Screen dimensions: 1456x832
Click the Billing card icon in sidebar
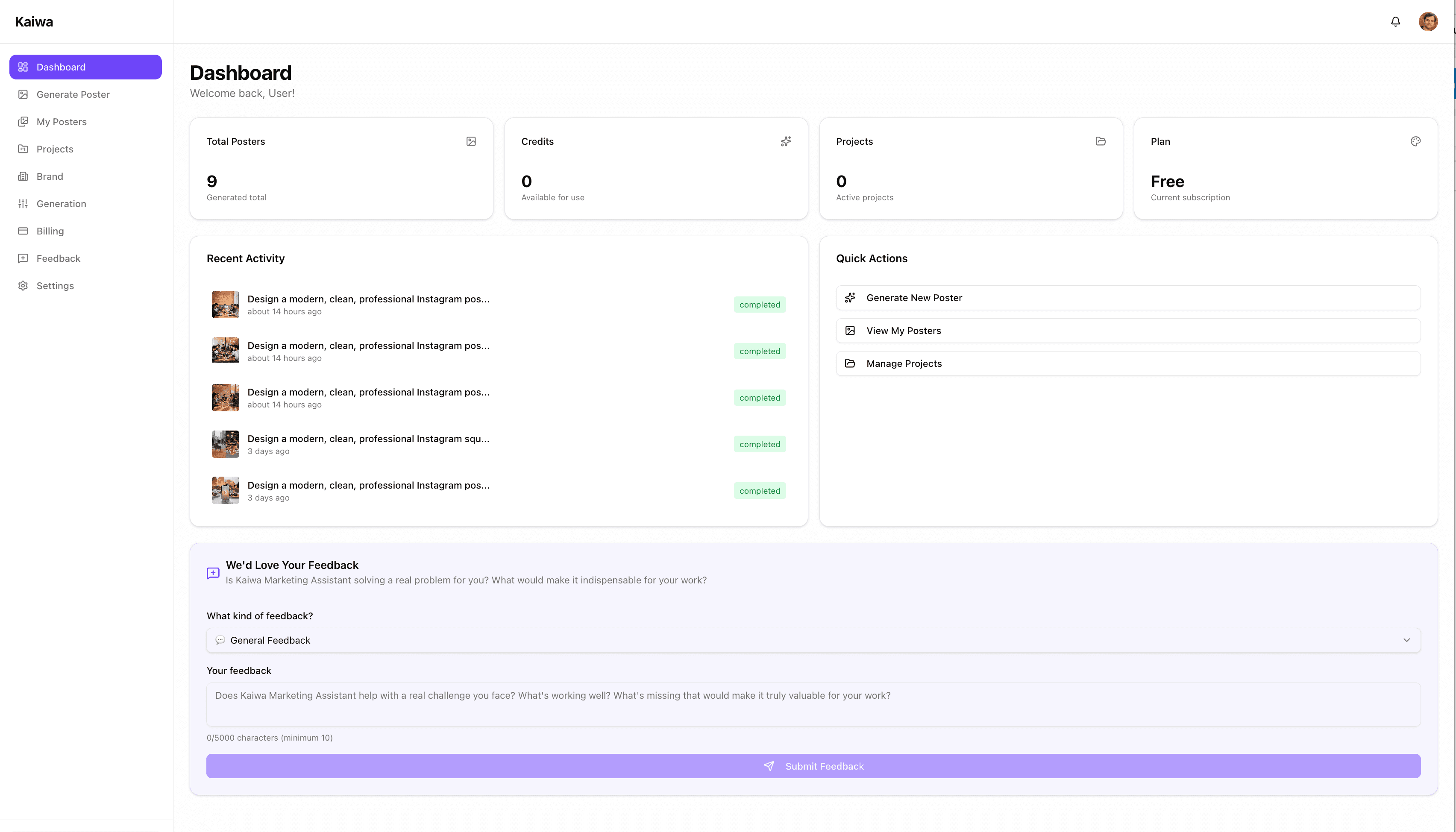23,231
